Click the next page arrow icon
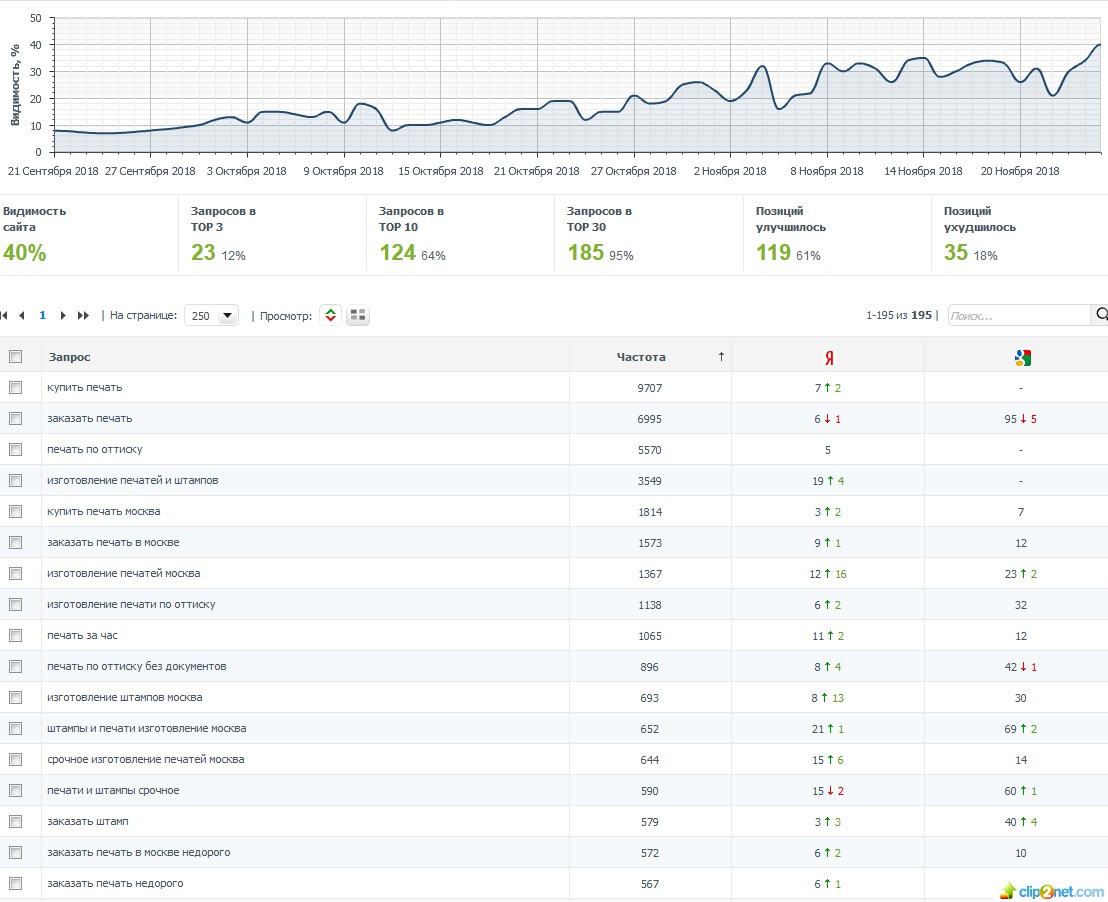Screen dimensions: 1108x902 coord(63,315)
